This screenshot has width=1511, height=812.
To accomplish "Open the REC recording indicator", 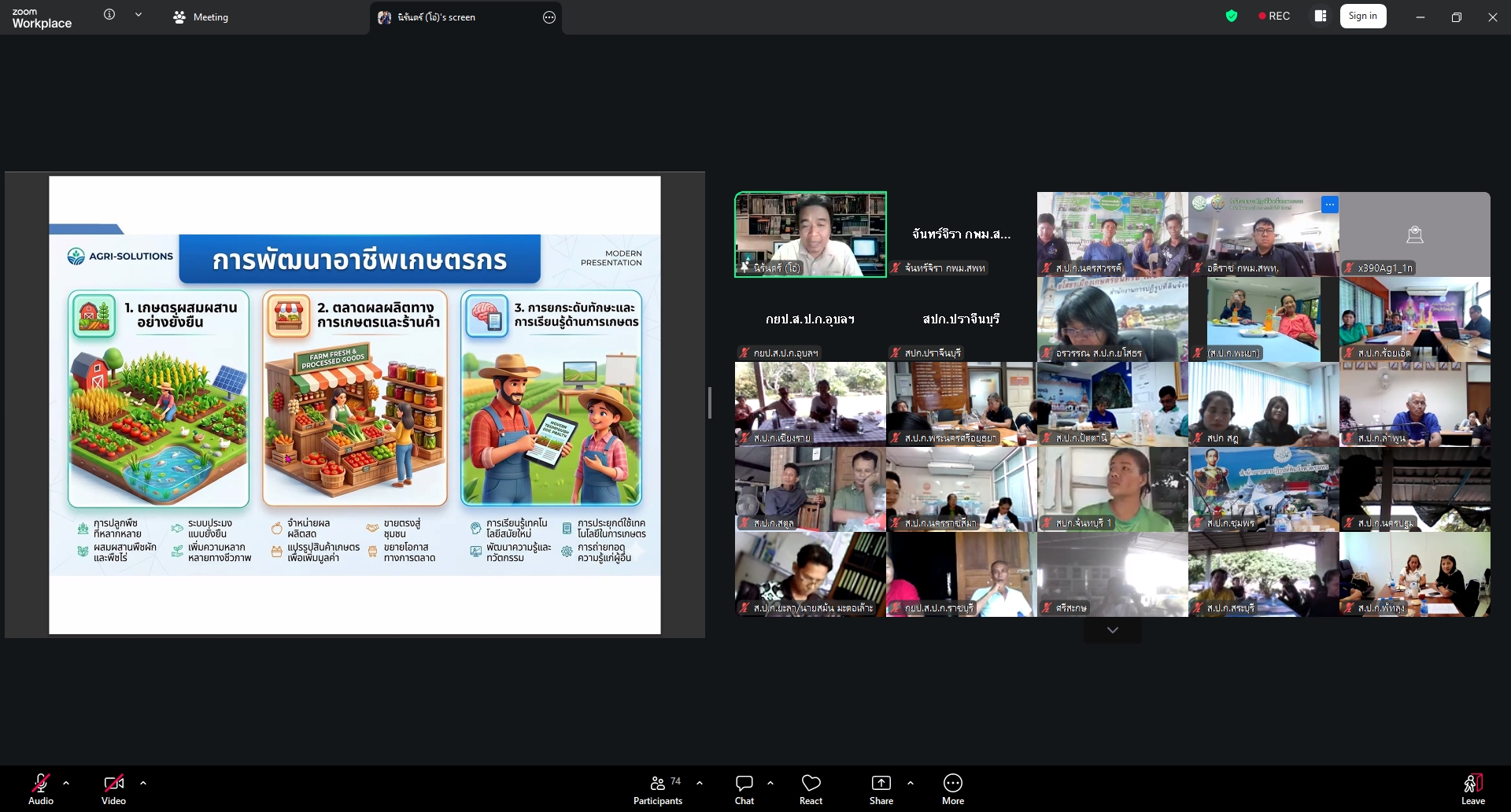I will pyautogui.click(x=1274, y=16).
